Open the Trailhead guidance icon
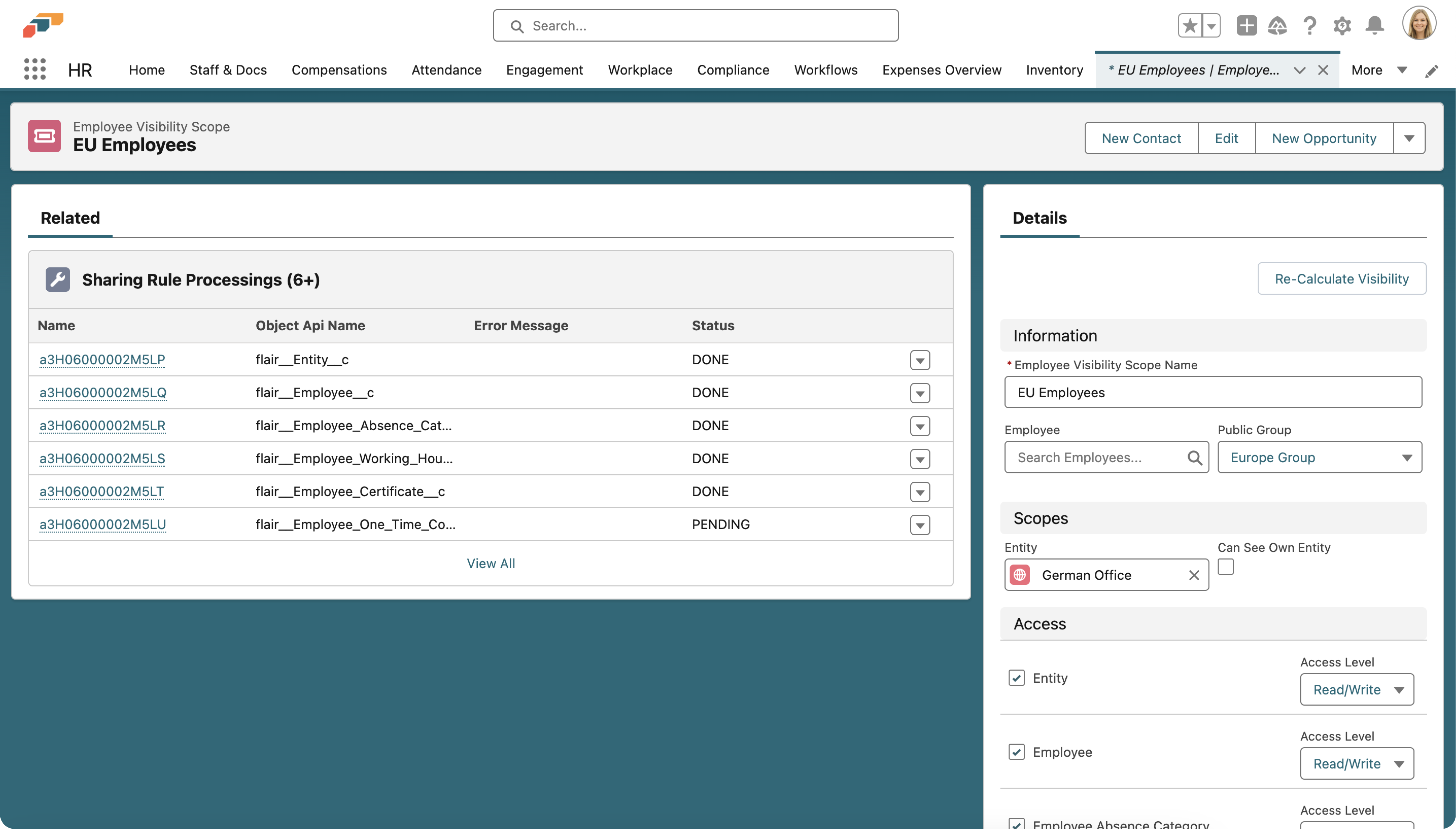 coord(1277,26)
